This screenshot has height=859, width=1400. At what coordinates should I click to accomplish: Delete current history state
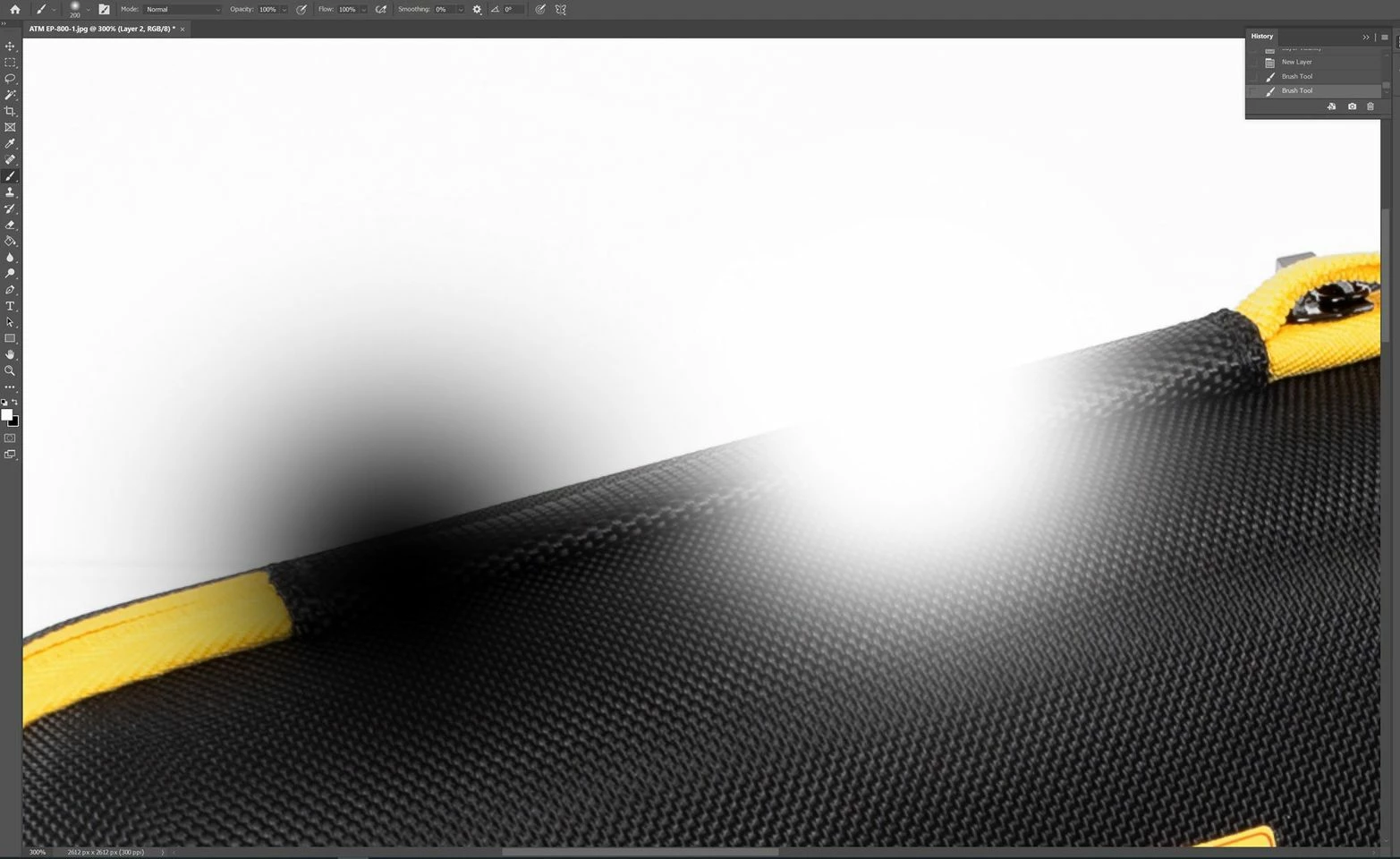coord(1370,106)
